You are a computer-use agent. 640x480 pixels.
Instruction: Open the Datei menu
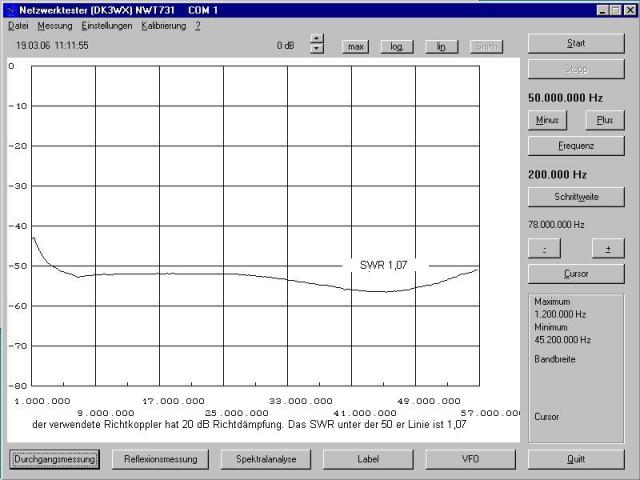pyautogui.click(x=18, y=25)
